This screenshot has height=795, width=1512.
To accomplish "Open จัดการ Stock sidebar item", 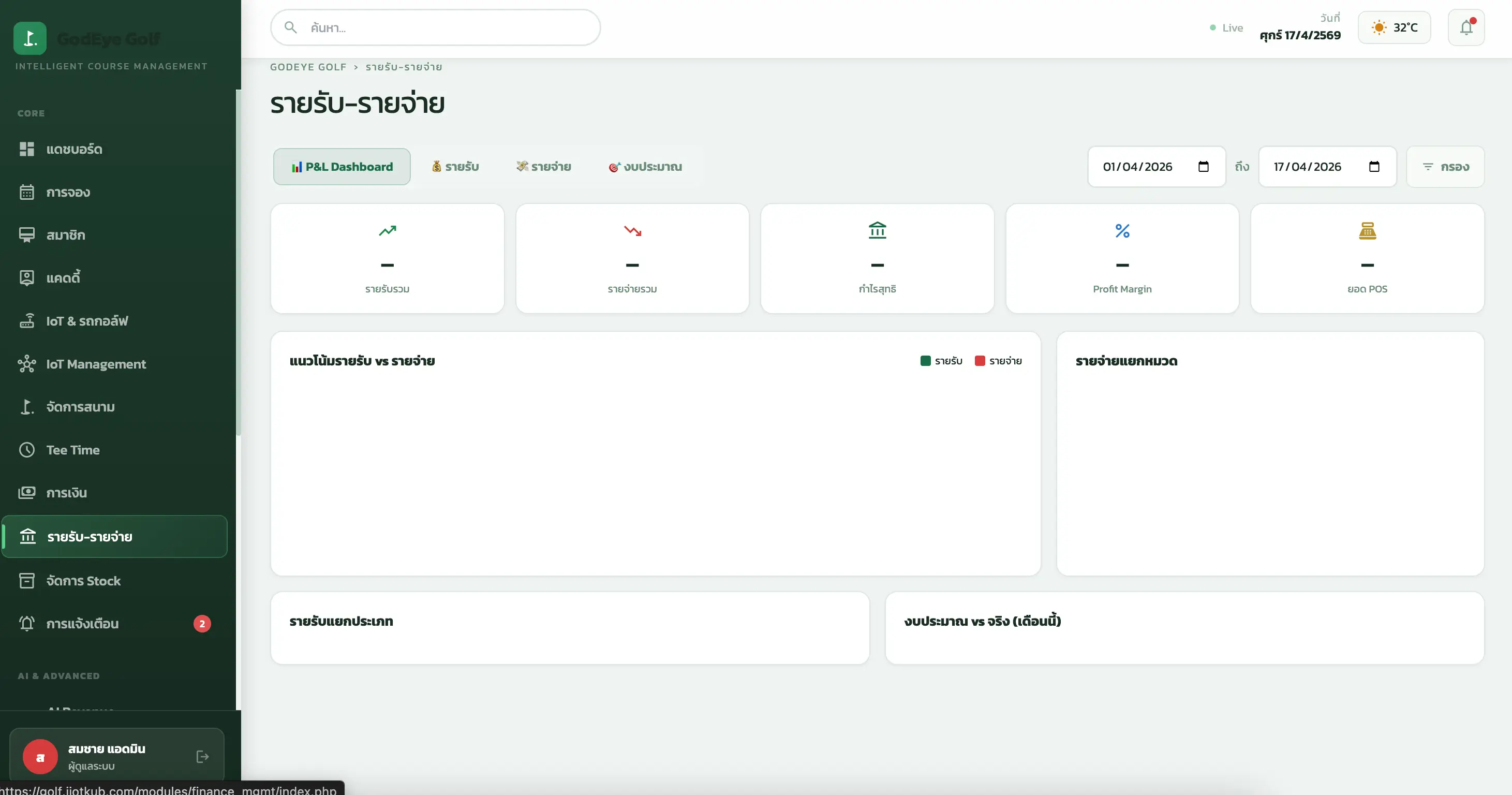I will pos(114,581).
